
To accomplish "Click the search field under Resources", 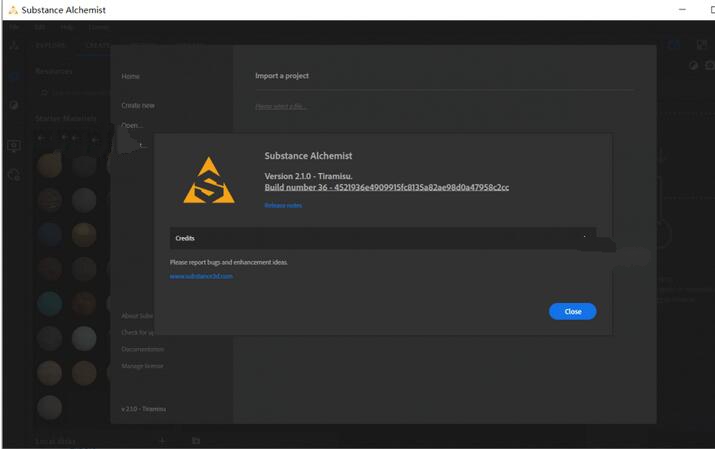I will (x=73, y=93).
